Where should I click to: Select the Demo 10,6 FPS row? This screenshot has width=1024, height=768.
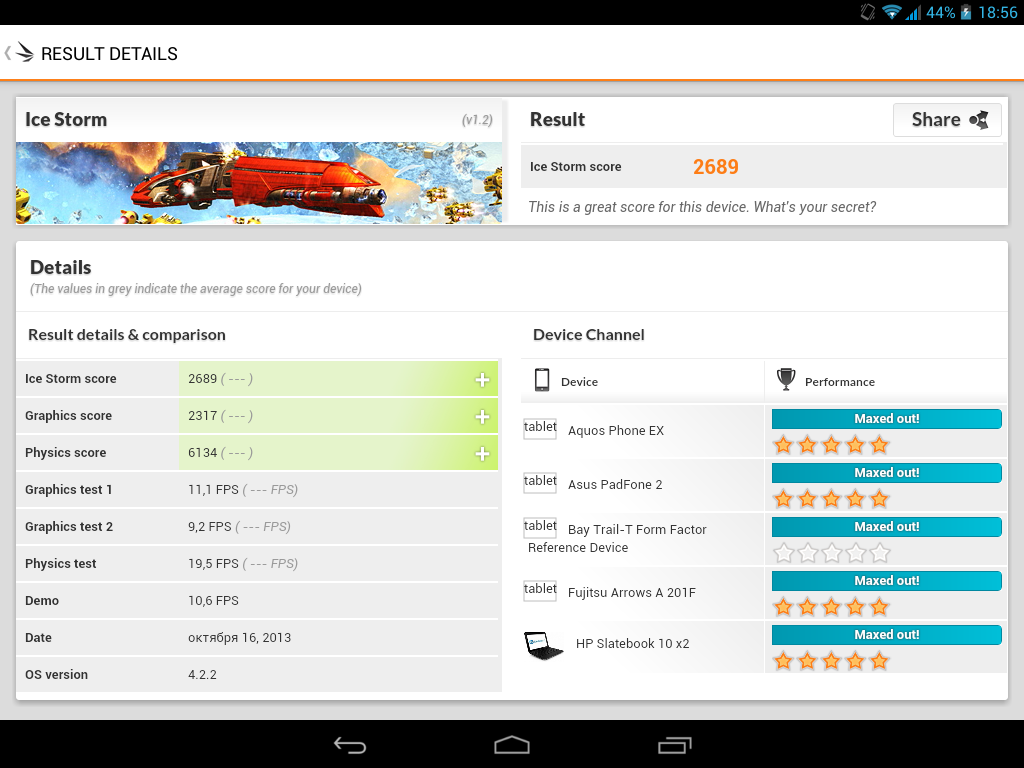(257, 601)
